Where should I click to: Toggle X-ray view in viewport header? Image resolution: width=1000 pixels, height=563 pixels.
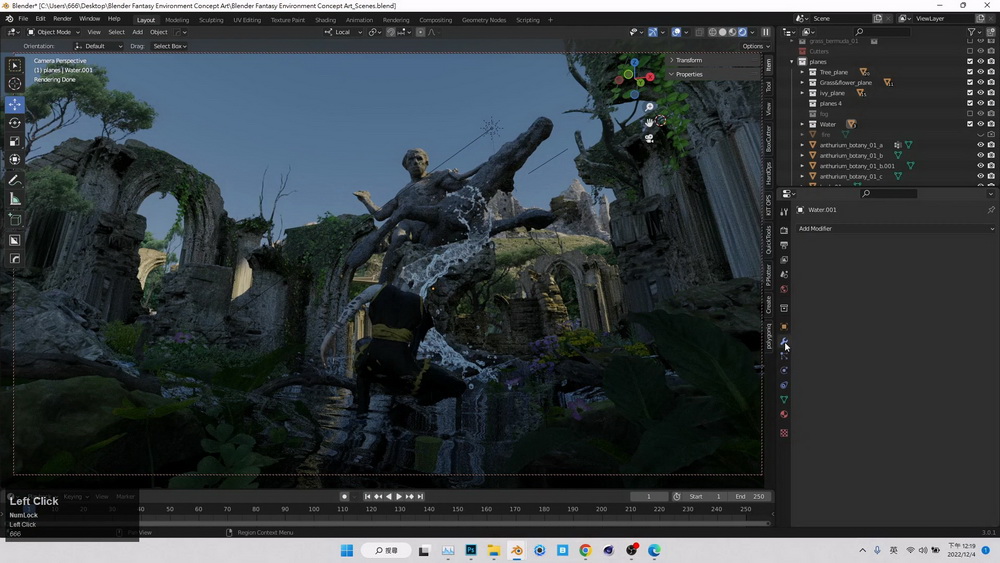(700, 32)
